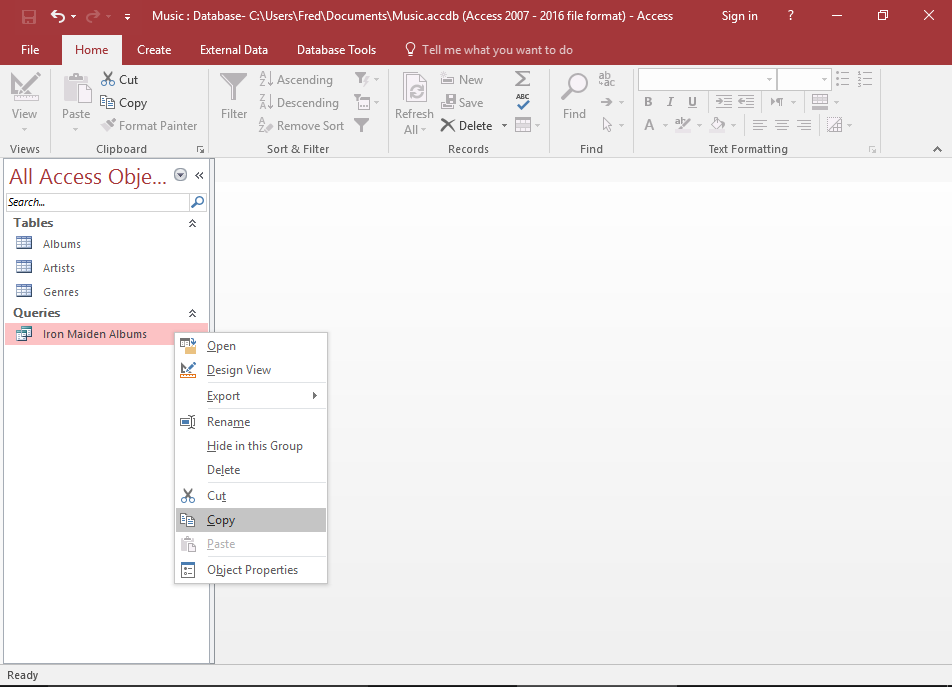Click the Find magnifier icon
This screenshot has width=952, height=687.
pos(574,89)
